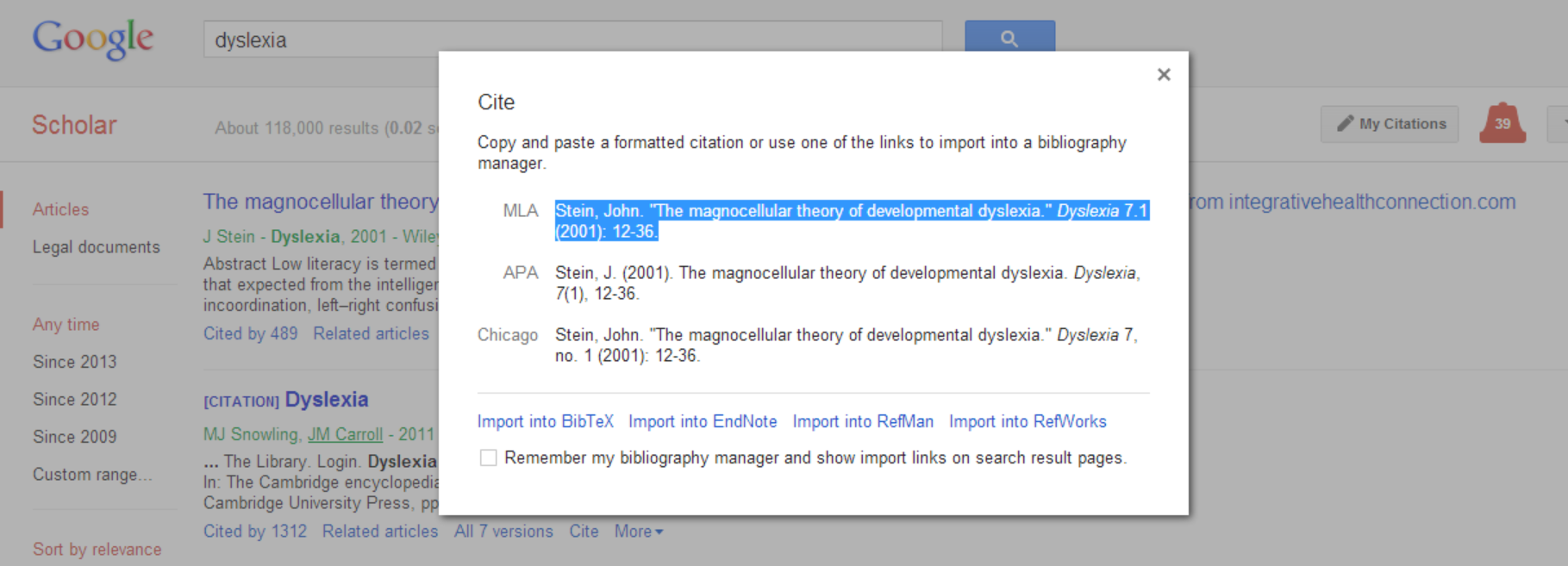Screen dimensions: 1568x566
Task: Open Cited by 1312 link
Action: click(x=255, y=532)
